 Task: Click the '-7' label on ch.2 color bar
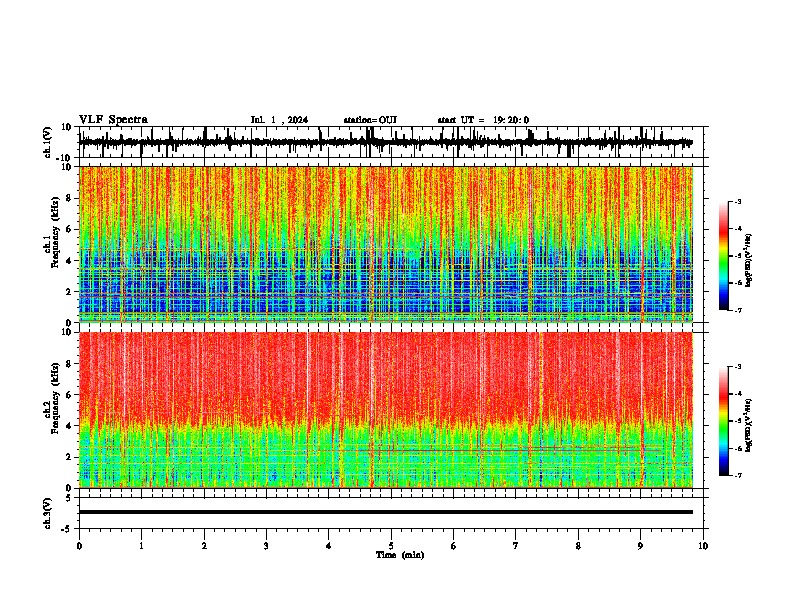point(737,475)
